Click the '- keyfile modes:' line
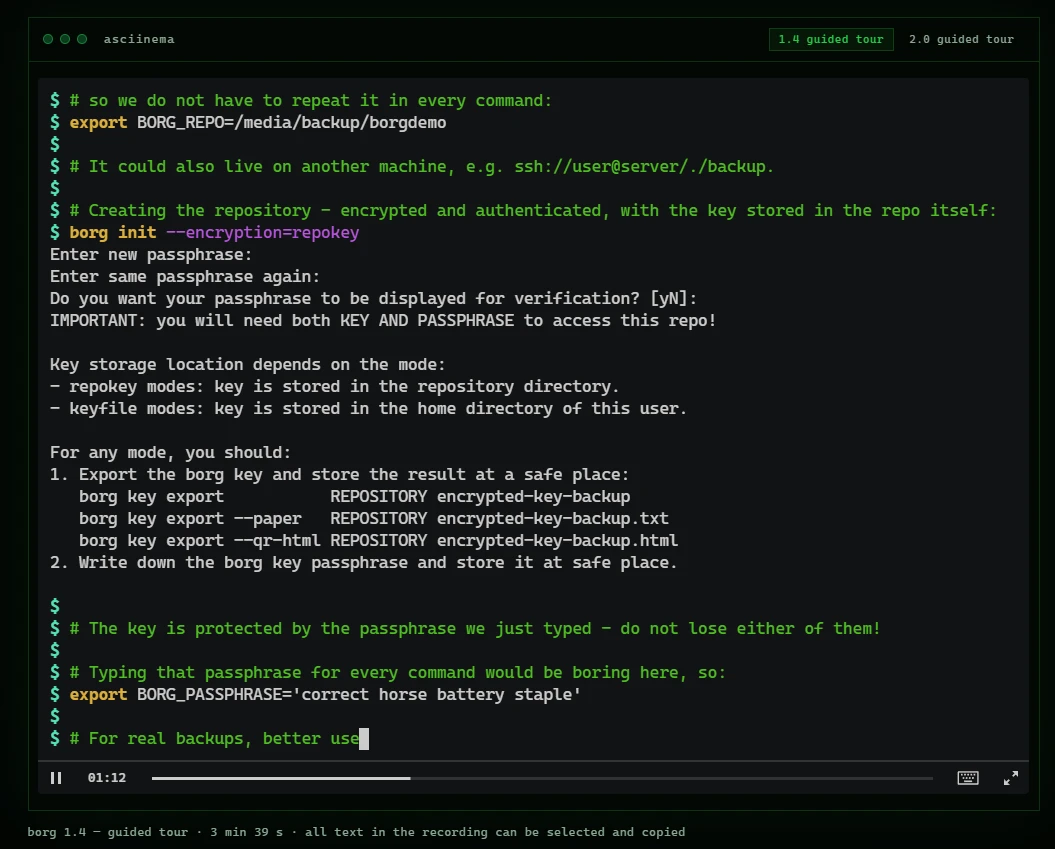 pos(368,408)
